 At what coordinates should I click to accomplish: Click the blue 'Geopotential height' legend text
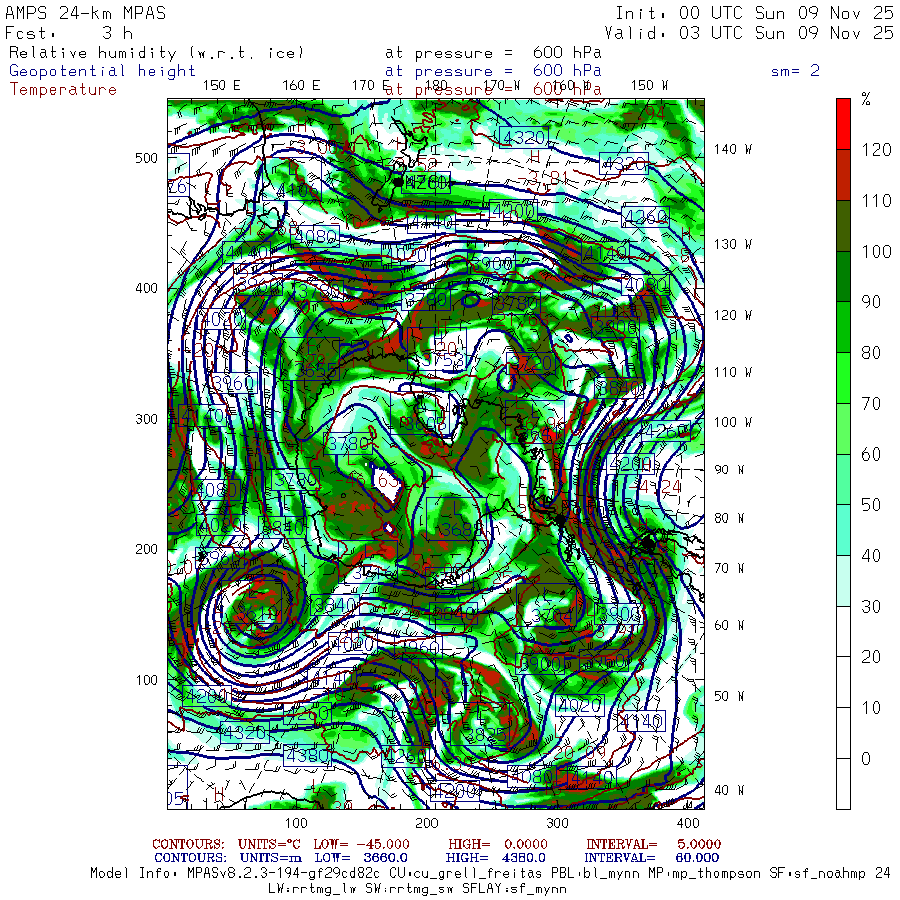point(103,71)
